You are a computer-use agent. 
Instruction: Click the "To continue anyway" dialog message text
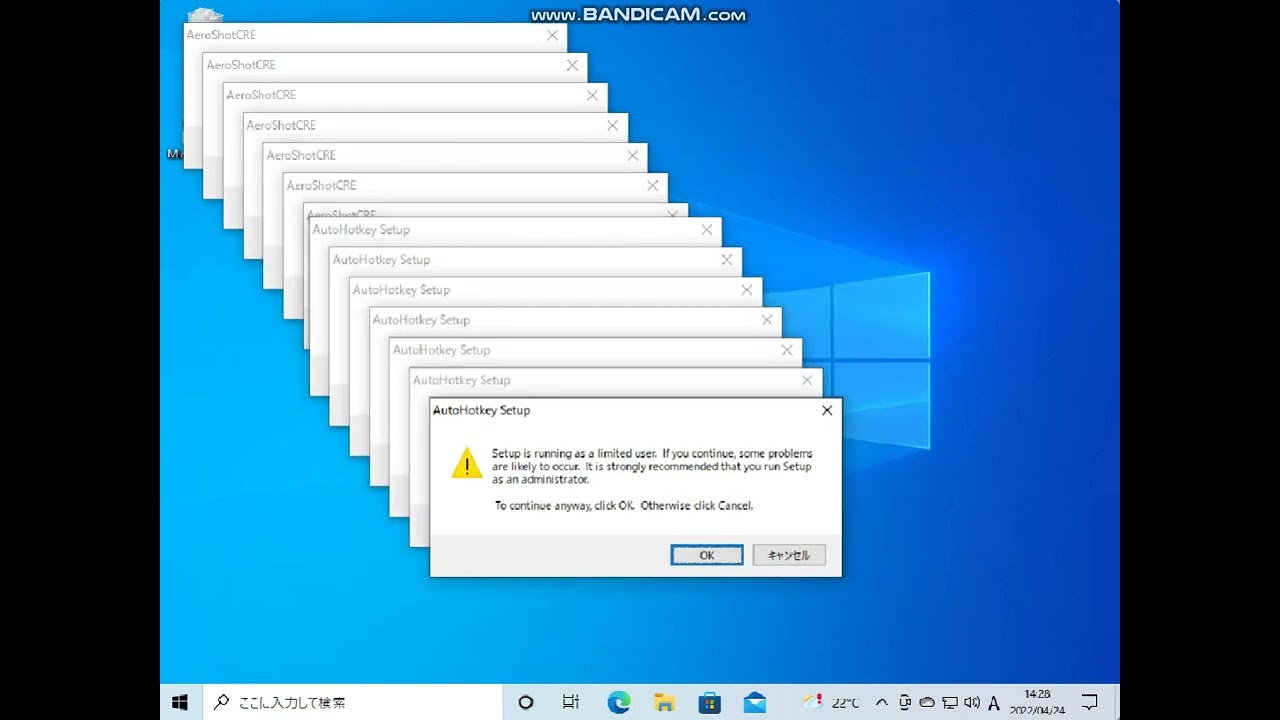pos(624,506)
